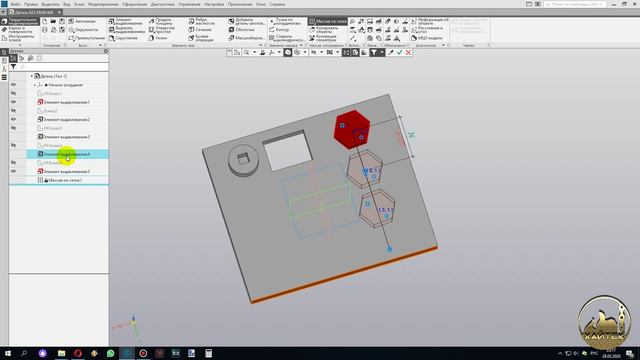
Task: Choose the Автолиния sketch tool
Action: (82, 21)
